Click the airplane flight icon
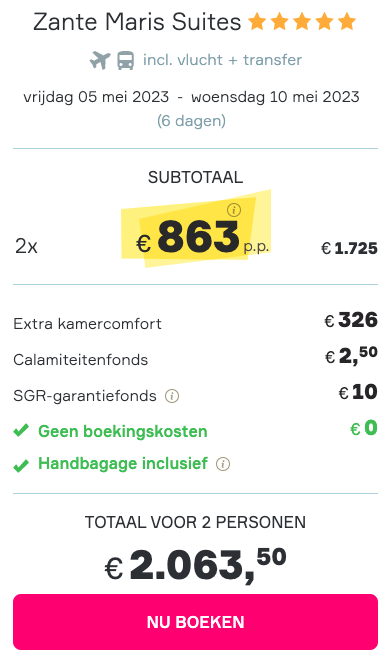Screen dimensions: 388x663 tap(100, 60)
